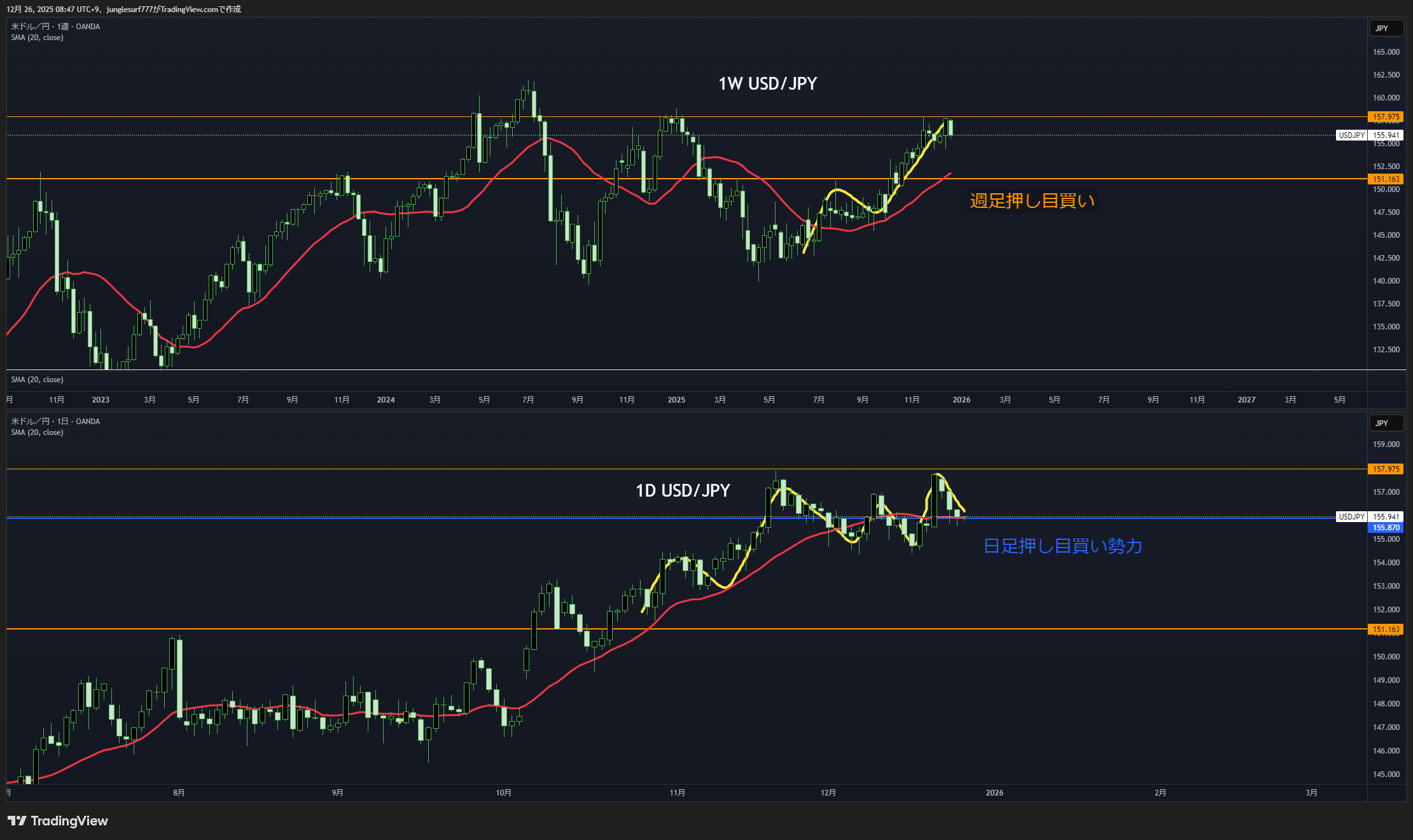
Task: Select the '1D USD/JPY' text annotation
Action: [x=683, y=491]
